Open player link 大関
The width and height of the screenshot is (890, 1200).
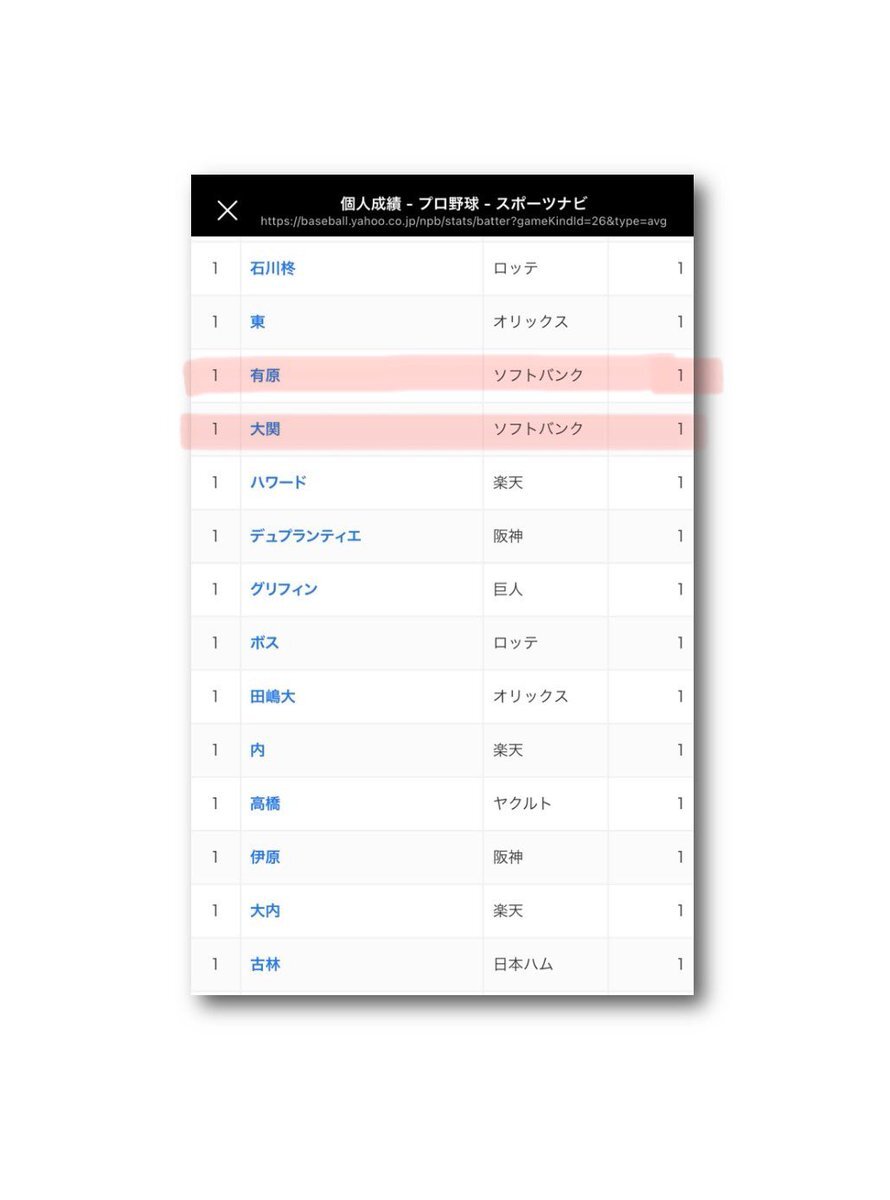tap(265, 429)
